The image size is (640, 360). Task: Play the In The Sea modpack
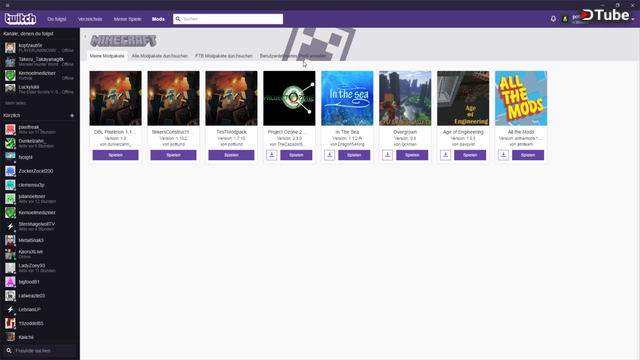pos(354,155)
